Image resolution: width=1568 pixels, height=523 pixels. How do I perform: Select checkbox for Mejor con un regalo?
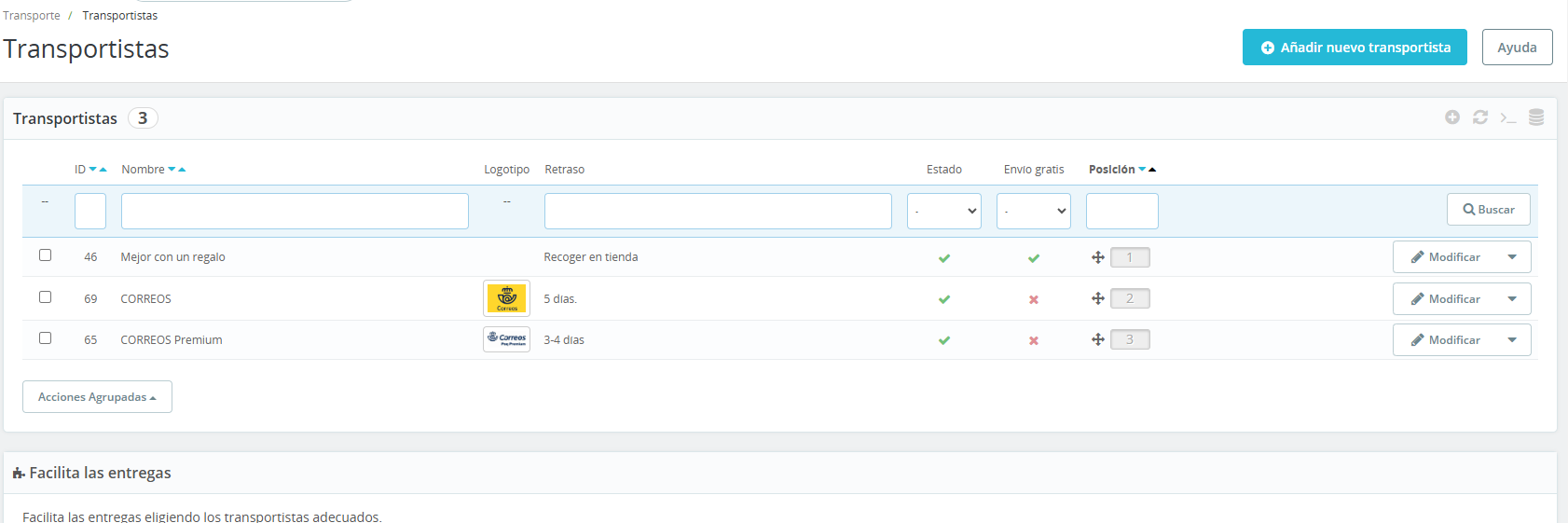45,255
